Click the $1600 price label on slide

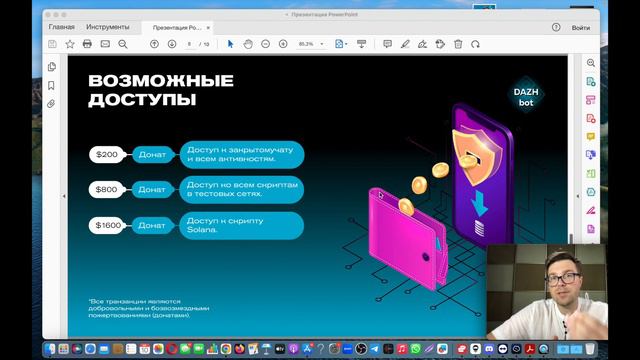[x=107, y=225]
